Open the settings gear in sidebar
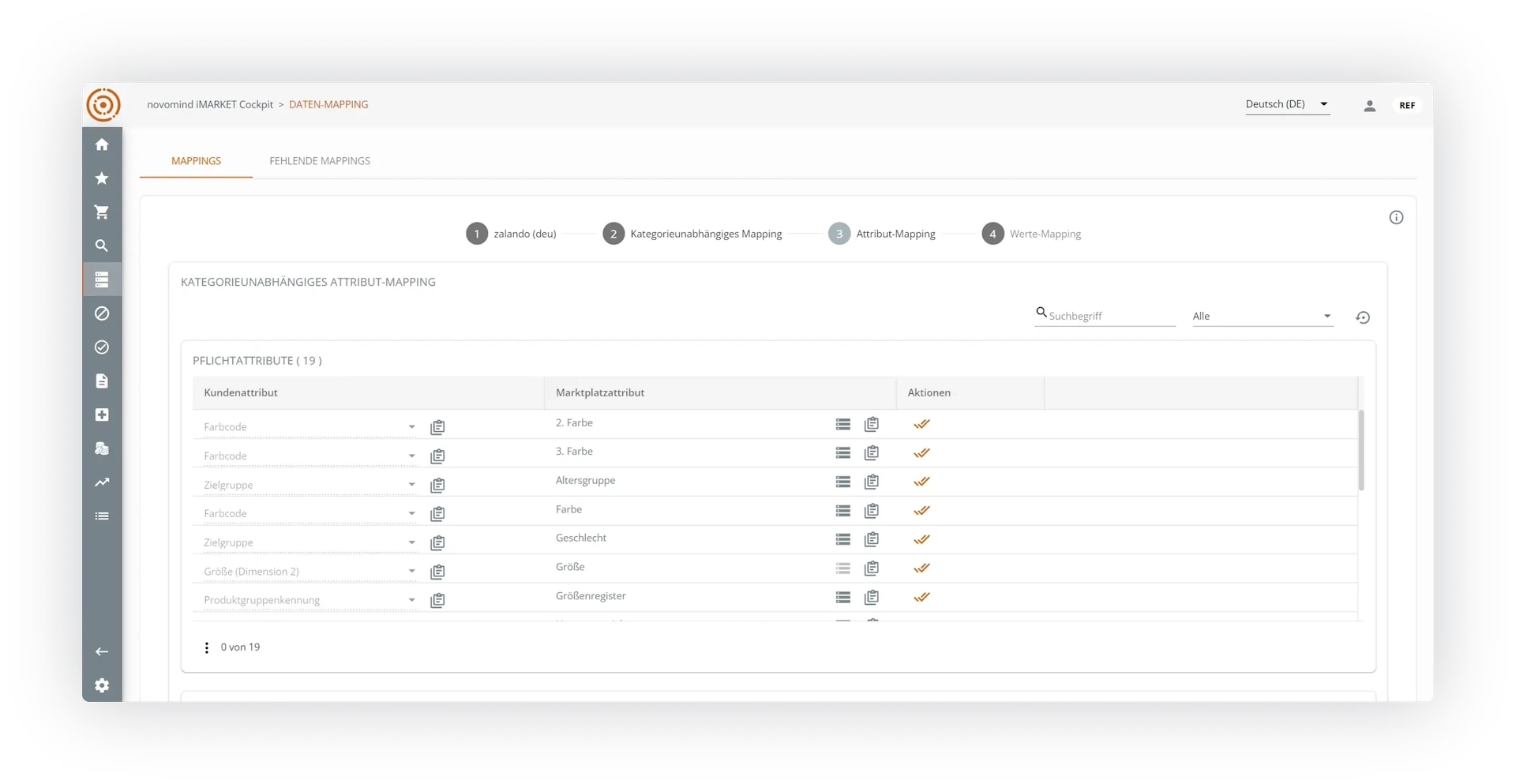 tap(102, 685)
